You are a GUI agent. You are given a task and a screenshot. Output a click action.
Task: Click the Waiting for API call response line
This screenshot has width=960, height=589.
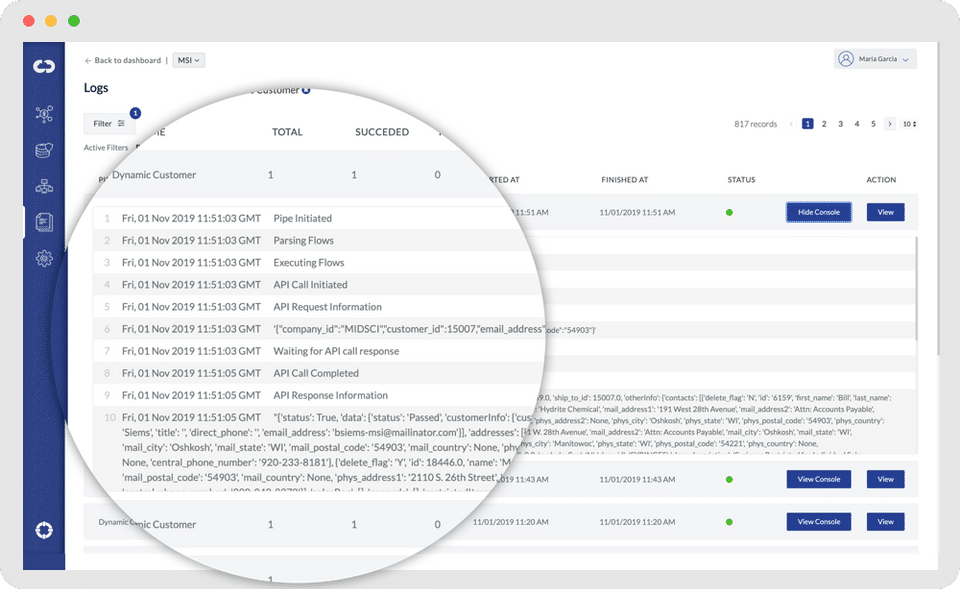tap(336, 351)
